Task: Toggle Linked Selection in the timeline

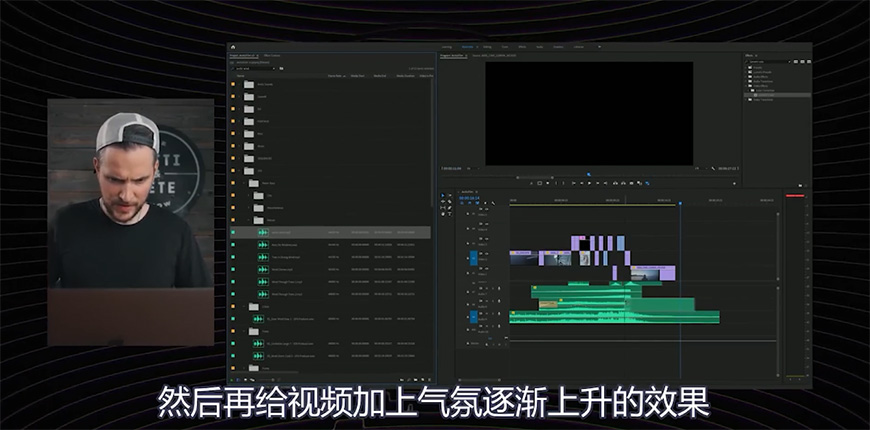Action: [x=477, y=203]
